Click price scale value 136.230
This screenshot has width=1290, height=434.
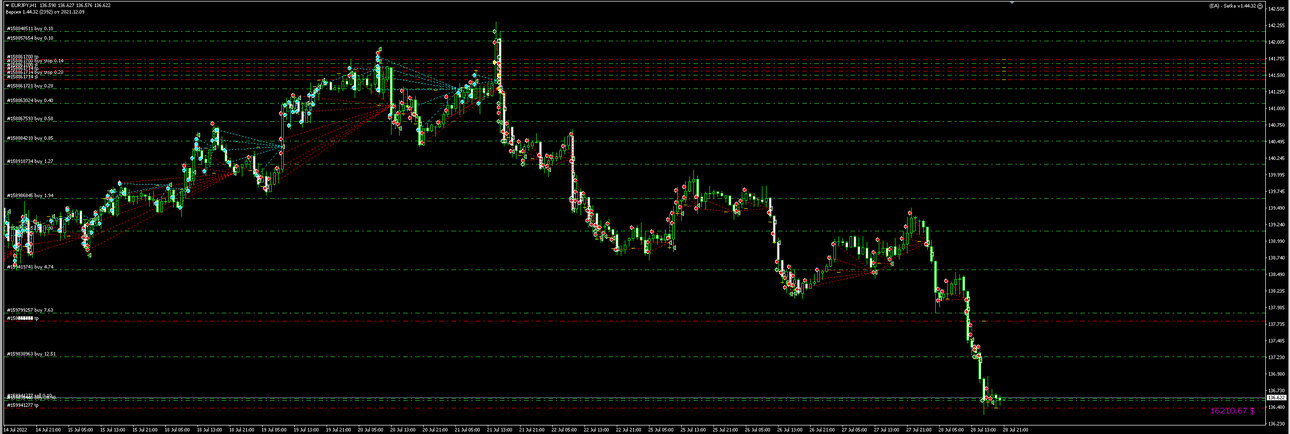(x=1277, y=423)
